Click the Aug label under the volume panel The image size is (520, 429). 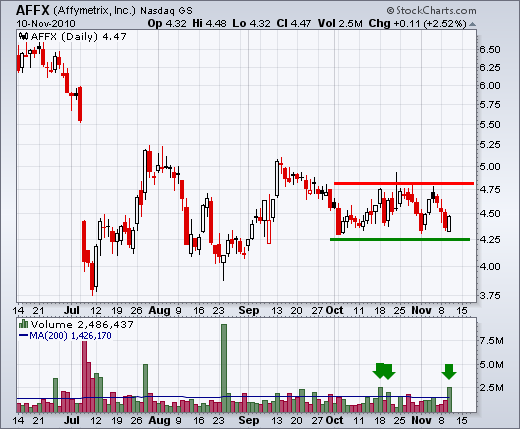[x=159, y=420]
